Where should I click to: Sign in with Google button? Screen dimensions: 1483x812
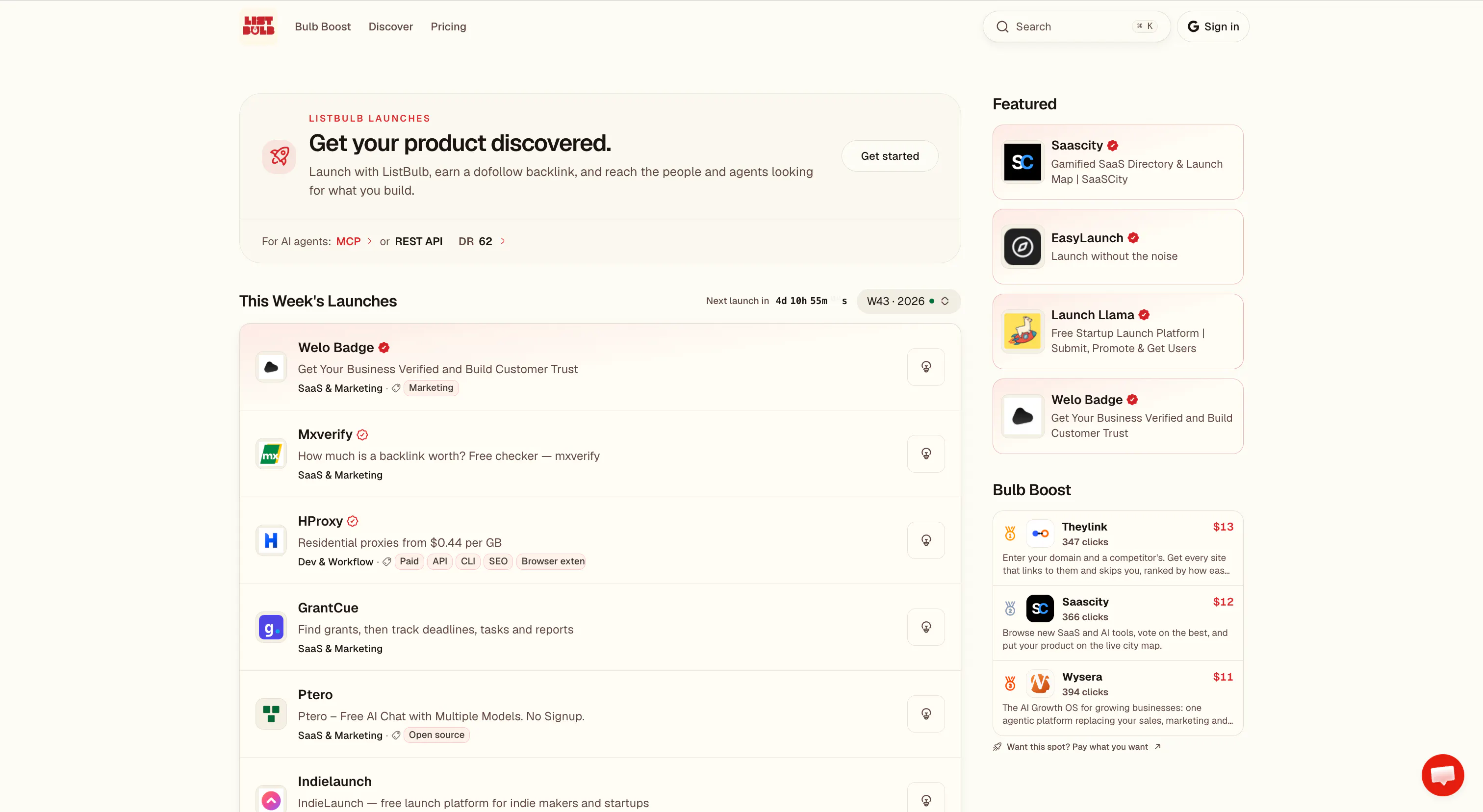pyautogui.click(x=1212, y=26)
